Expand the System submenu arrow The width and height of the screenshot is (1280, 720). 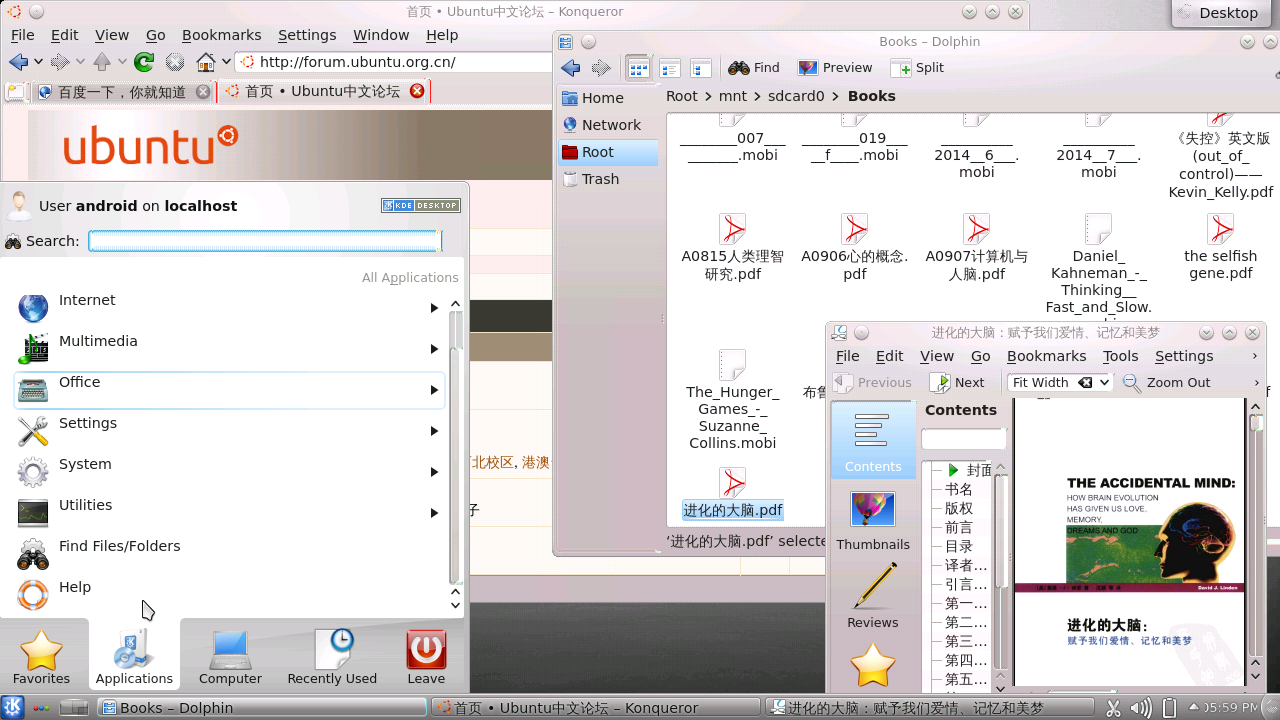tap(434, 472)
